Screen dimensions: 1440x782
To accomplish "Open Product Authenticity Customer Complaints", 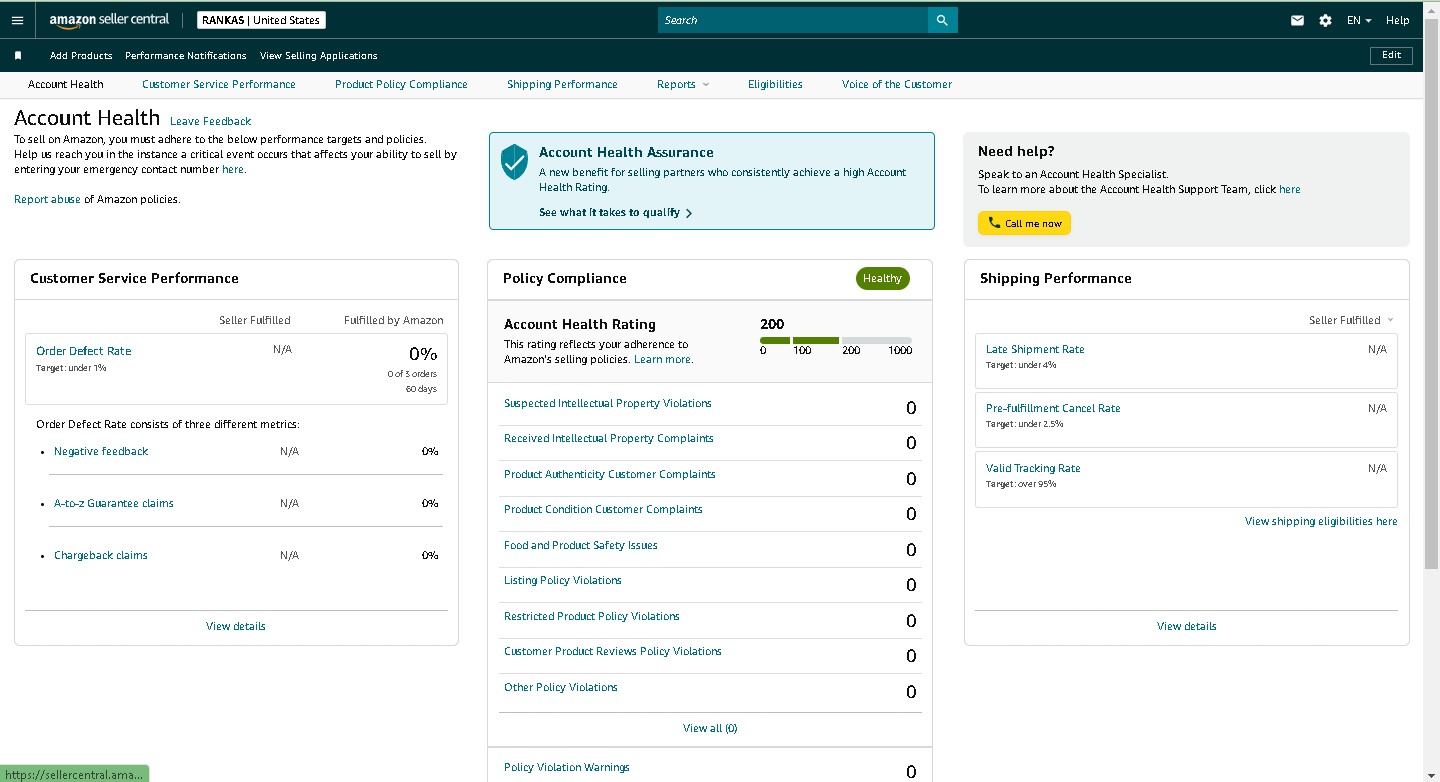I will click(610, 475).
